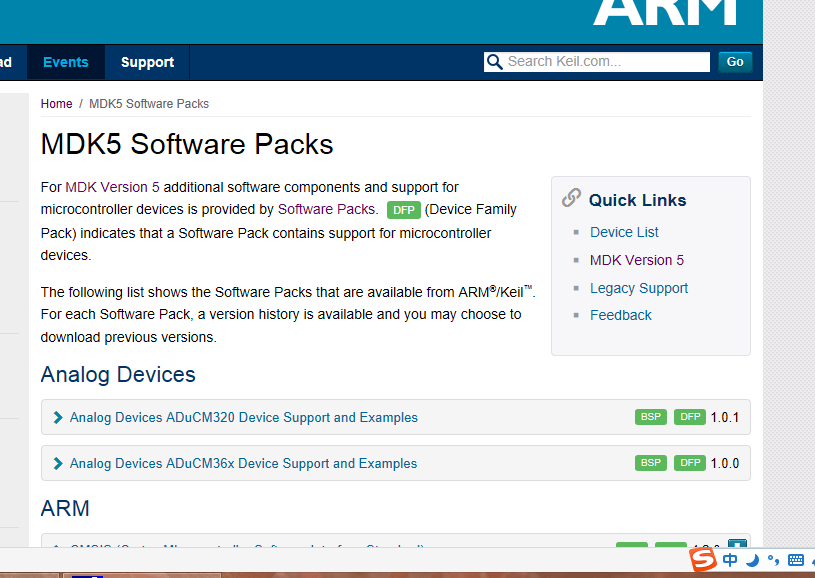Click the Search Keil.com input field

[x=597, y=62]
